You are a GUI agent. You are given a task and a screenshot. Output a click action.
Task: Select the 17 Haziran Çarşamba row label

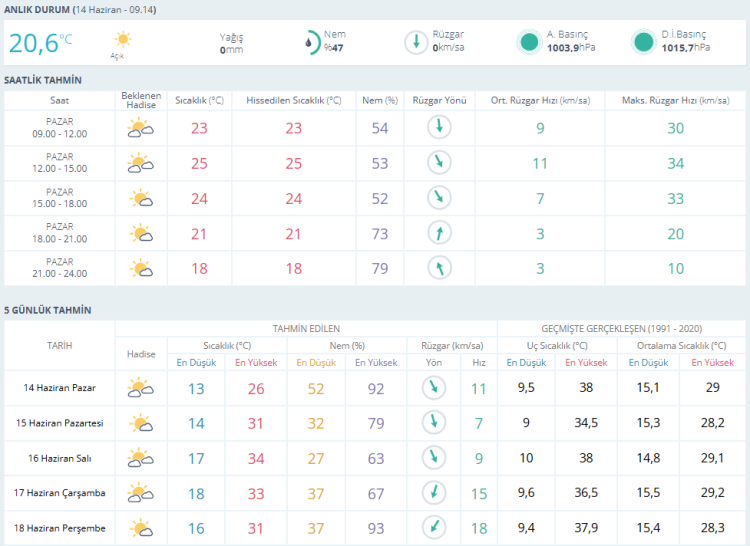tap(59, 492)
